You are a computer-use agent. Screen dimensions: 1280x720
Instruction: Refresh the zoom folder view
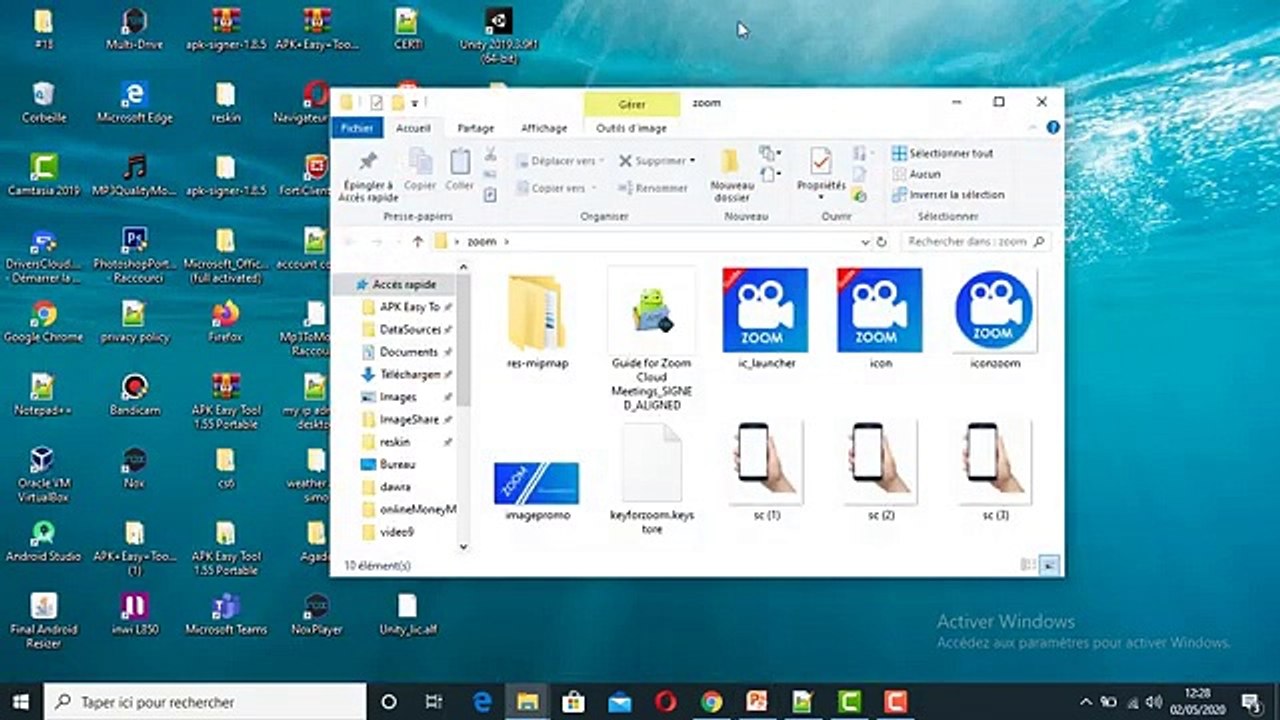pyautogui.click(x=881, y=242)
